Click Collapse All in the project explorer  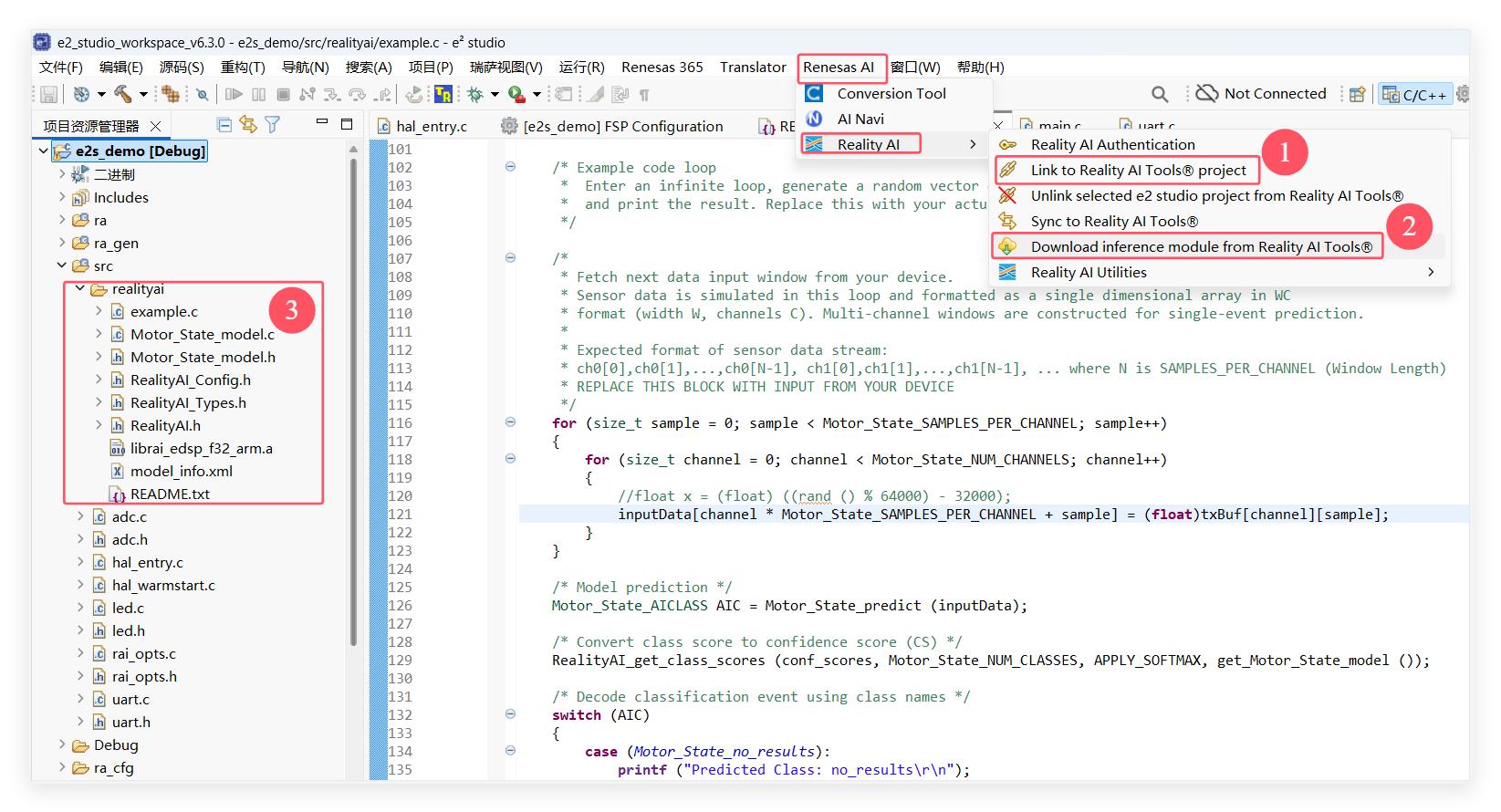[224, 124]
